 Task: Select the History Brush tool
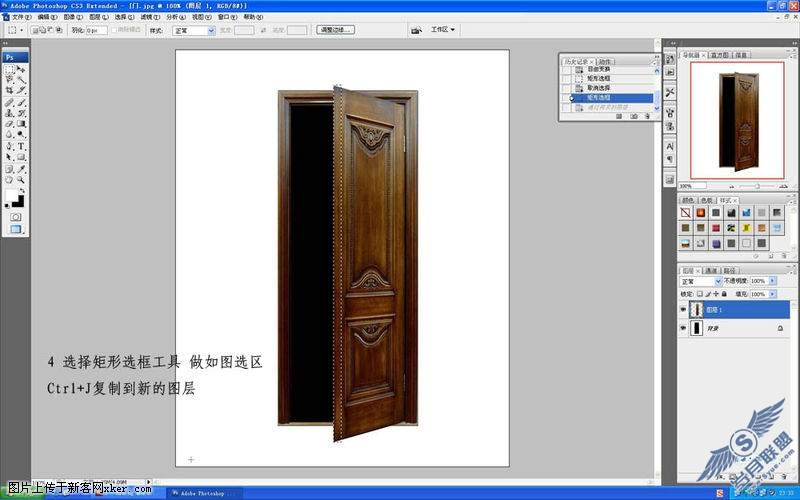[x=21, y=113]
